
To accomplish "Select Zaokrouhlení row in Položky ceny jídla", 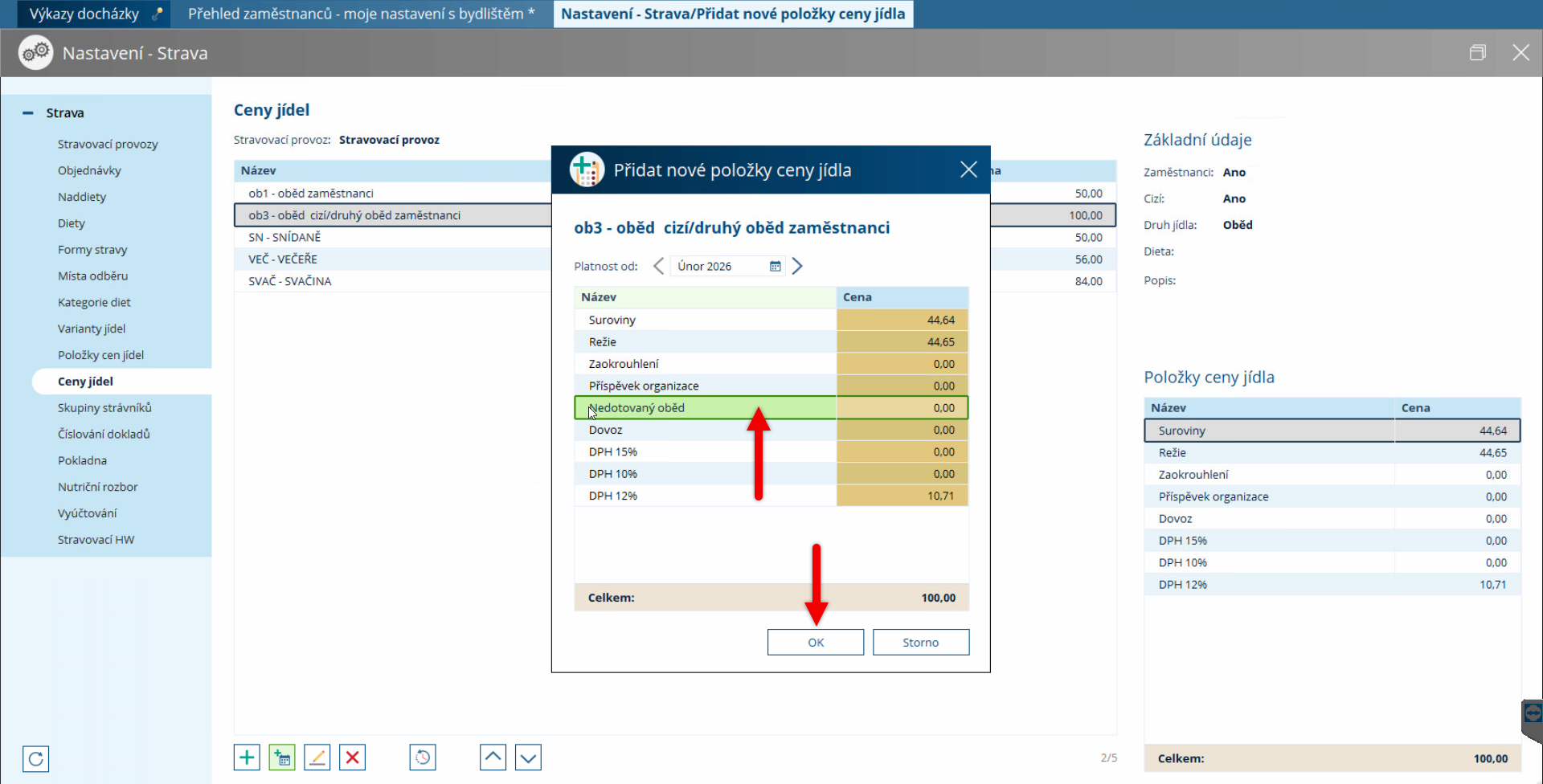I will (1332, 476).
